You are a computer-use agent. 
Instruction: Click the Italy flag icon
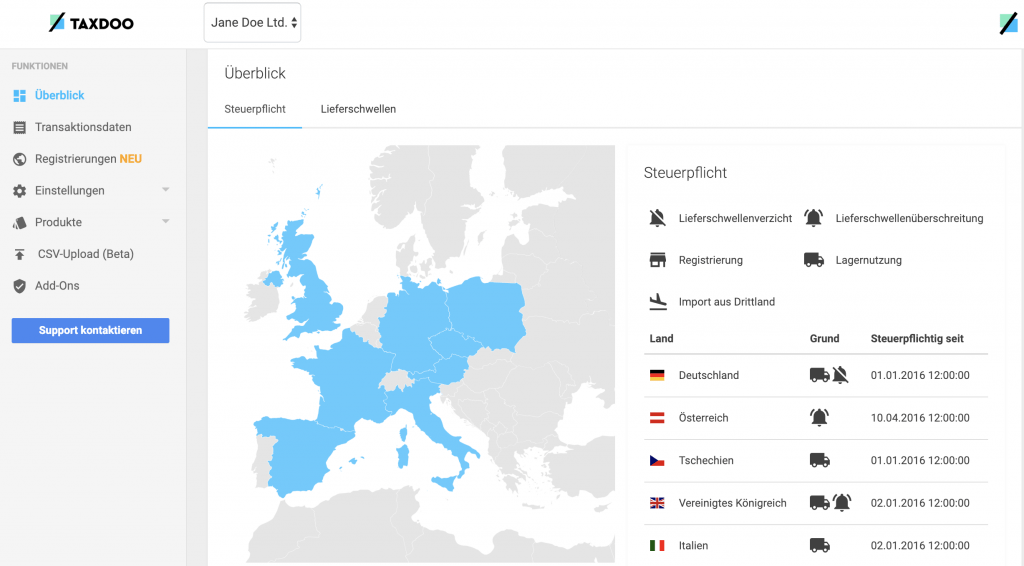coord(657,545)
